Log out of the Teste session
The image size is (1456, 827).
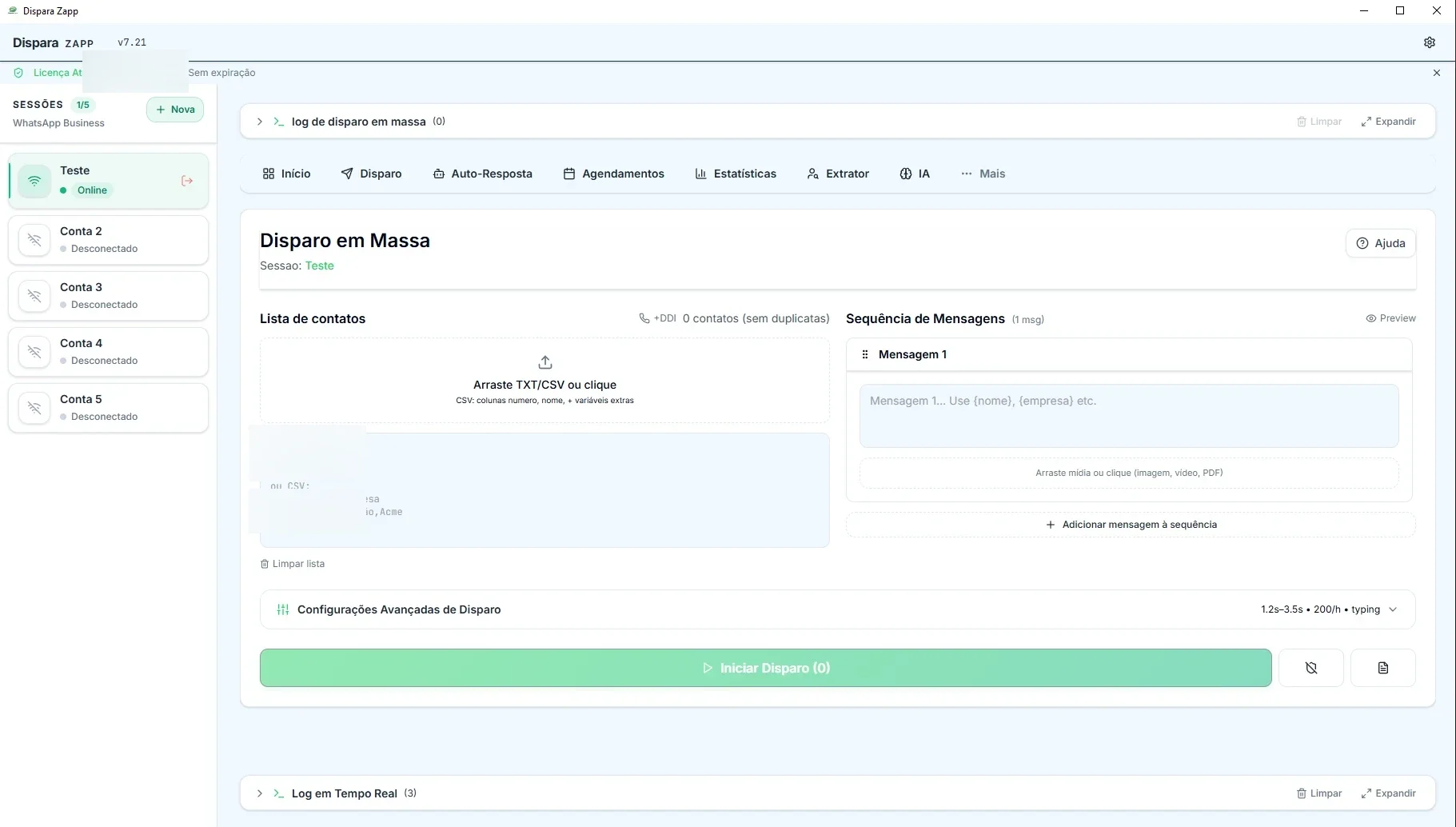(187, 181)
